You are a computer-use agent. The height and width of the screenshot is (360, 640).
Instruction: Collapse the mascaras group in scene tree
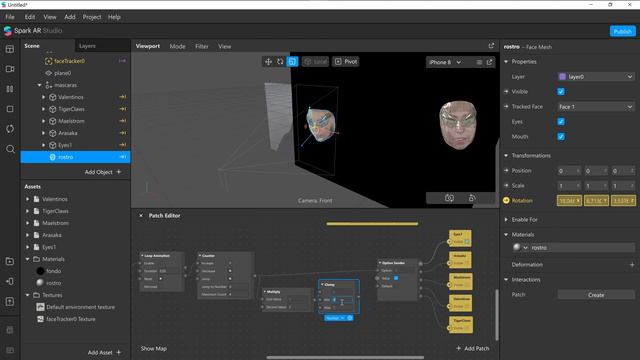pyautogui.click(x=40, y=85)
